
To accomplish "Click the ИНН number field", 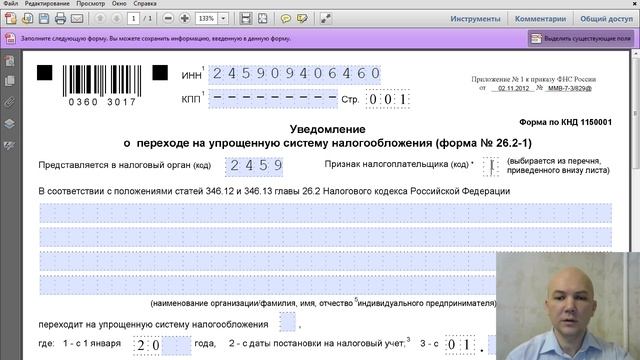I will coord(295,74).
